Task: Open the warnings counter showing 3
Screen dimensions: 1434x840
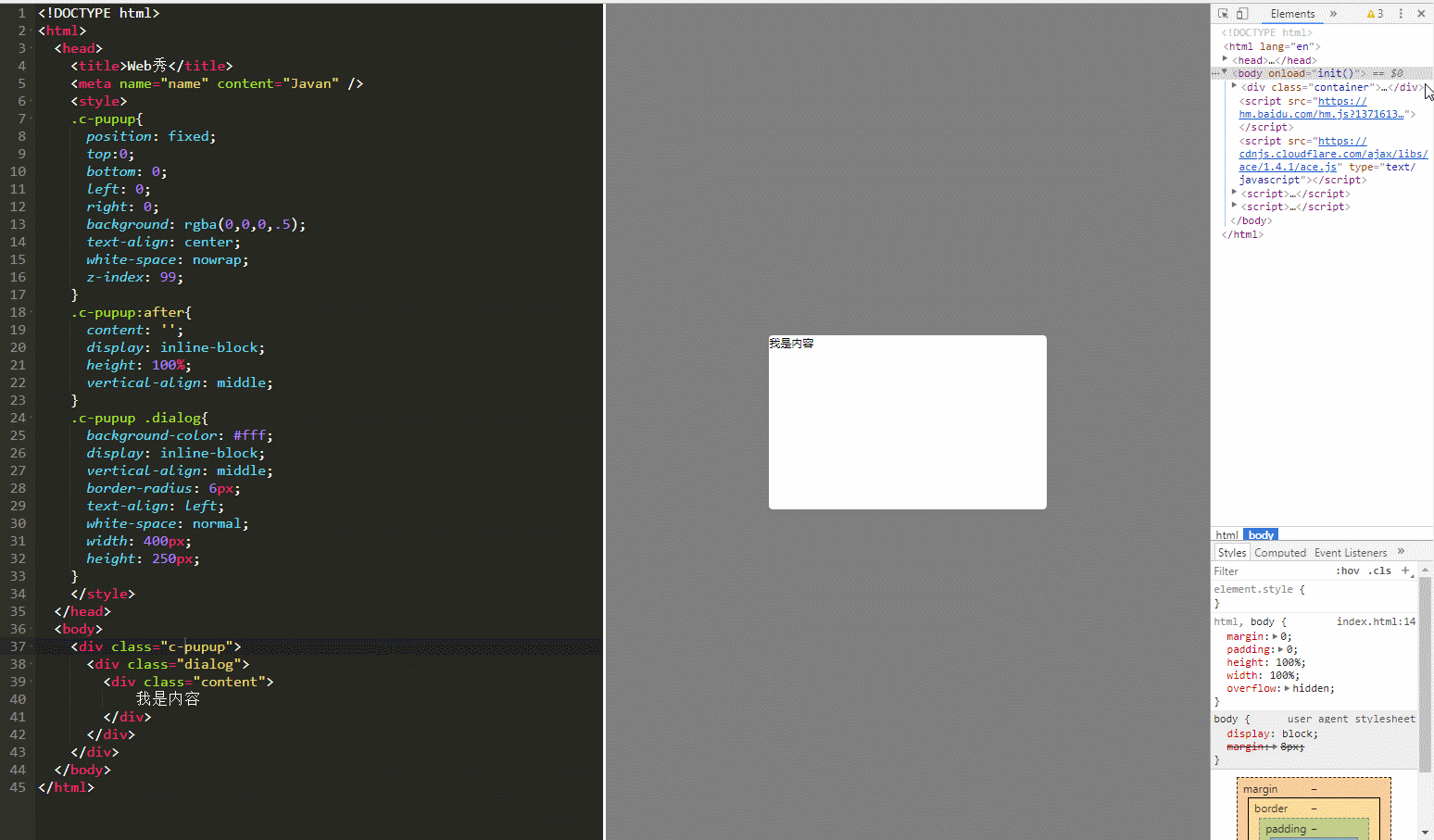Action: coord(1375,14)
